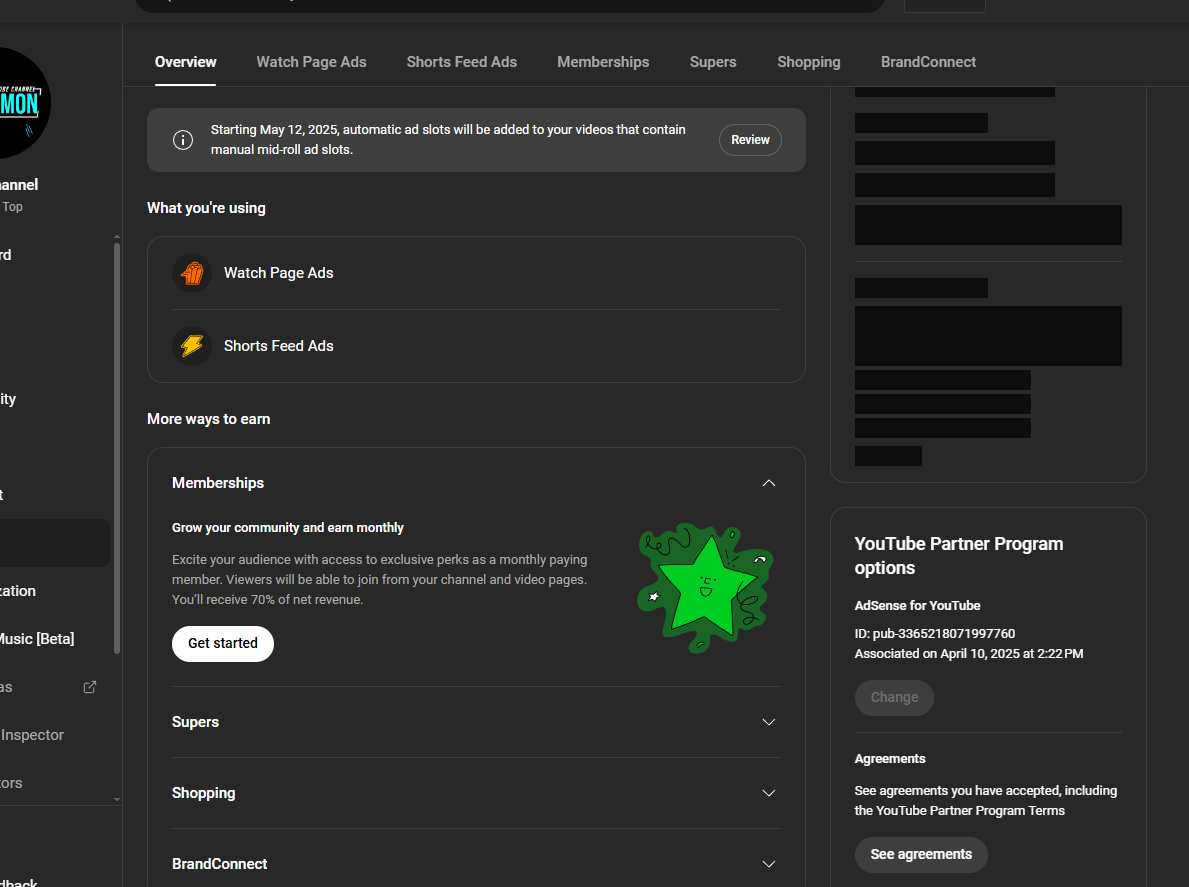The height and width of the screenshot is (887, 1189).
Task: Expand the BrandConnect section
Action: (476, 863)
